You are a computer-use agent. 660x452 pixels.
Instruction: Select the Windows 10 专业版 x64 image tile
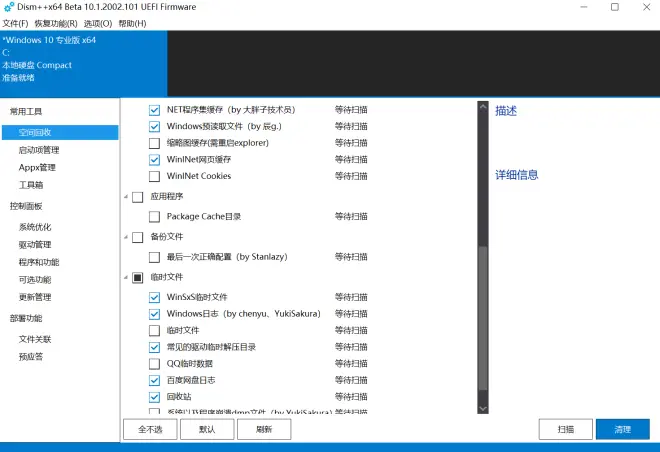[x=83, y=63]
